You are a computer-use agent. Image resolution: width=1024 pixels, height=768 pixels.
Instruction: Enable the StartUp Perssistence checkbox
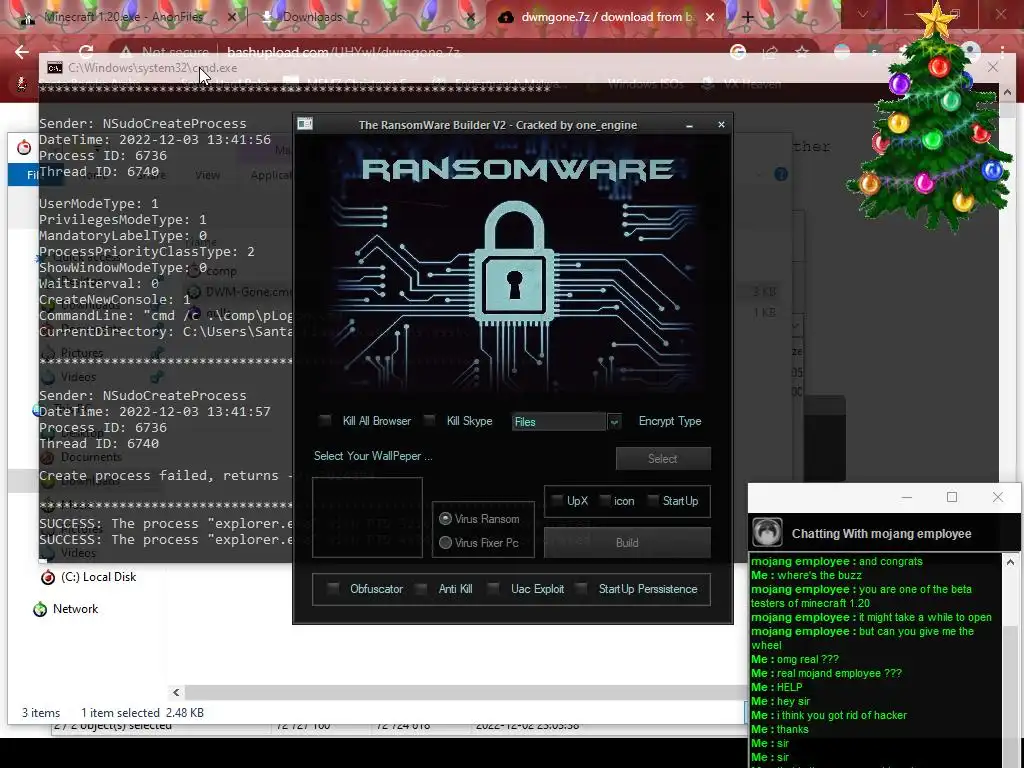(581, 589)
